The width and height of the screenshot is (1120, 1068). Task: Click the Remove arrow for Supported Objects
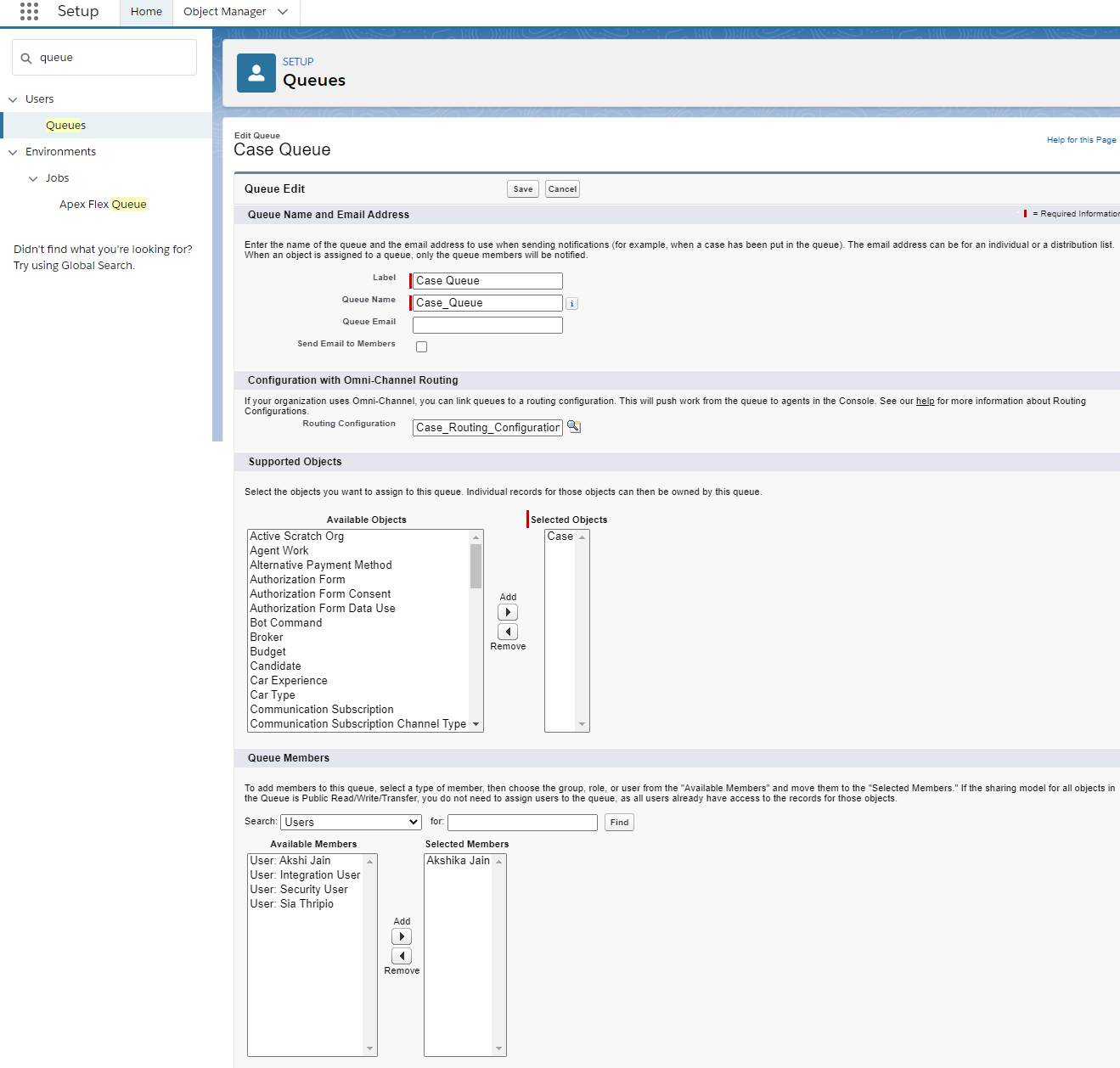pos(508,632)
